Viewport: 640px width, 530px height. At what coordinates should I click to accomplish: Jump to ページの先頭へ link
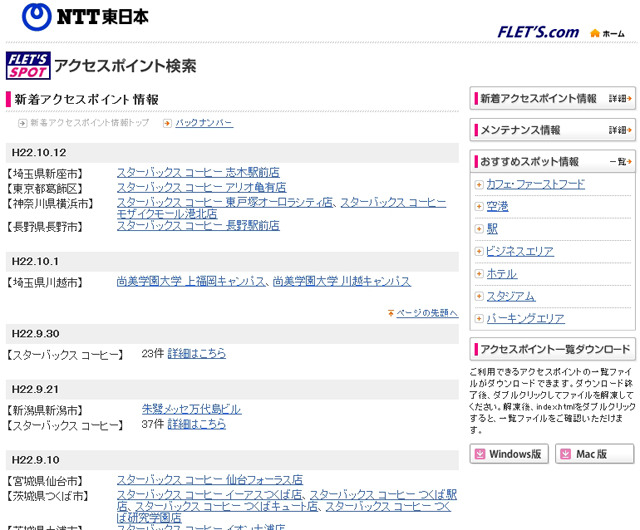[427, 313]
